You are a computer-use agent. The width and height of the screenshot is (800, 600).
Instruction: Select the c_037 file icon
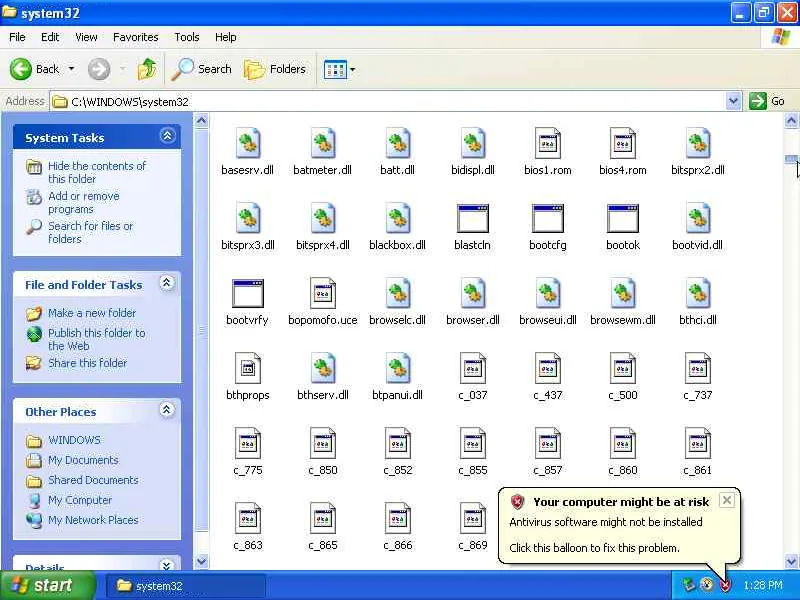pyautogui.click(x=473, y=368)
